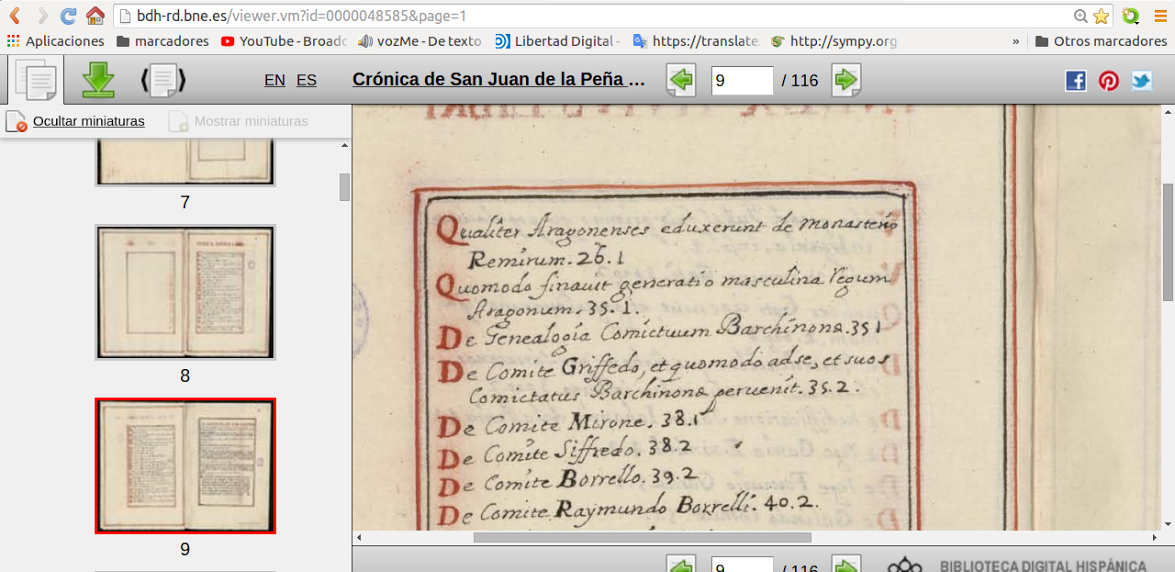Click Ocultar miniaturas
The image size is (1175, 572).
(76, 121)
